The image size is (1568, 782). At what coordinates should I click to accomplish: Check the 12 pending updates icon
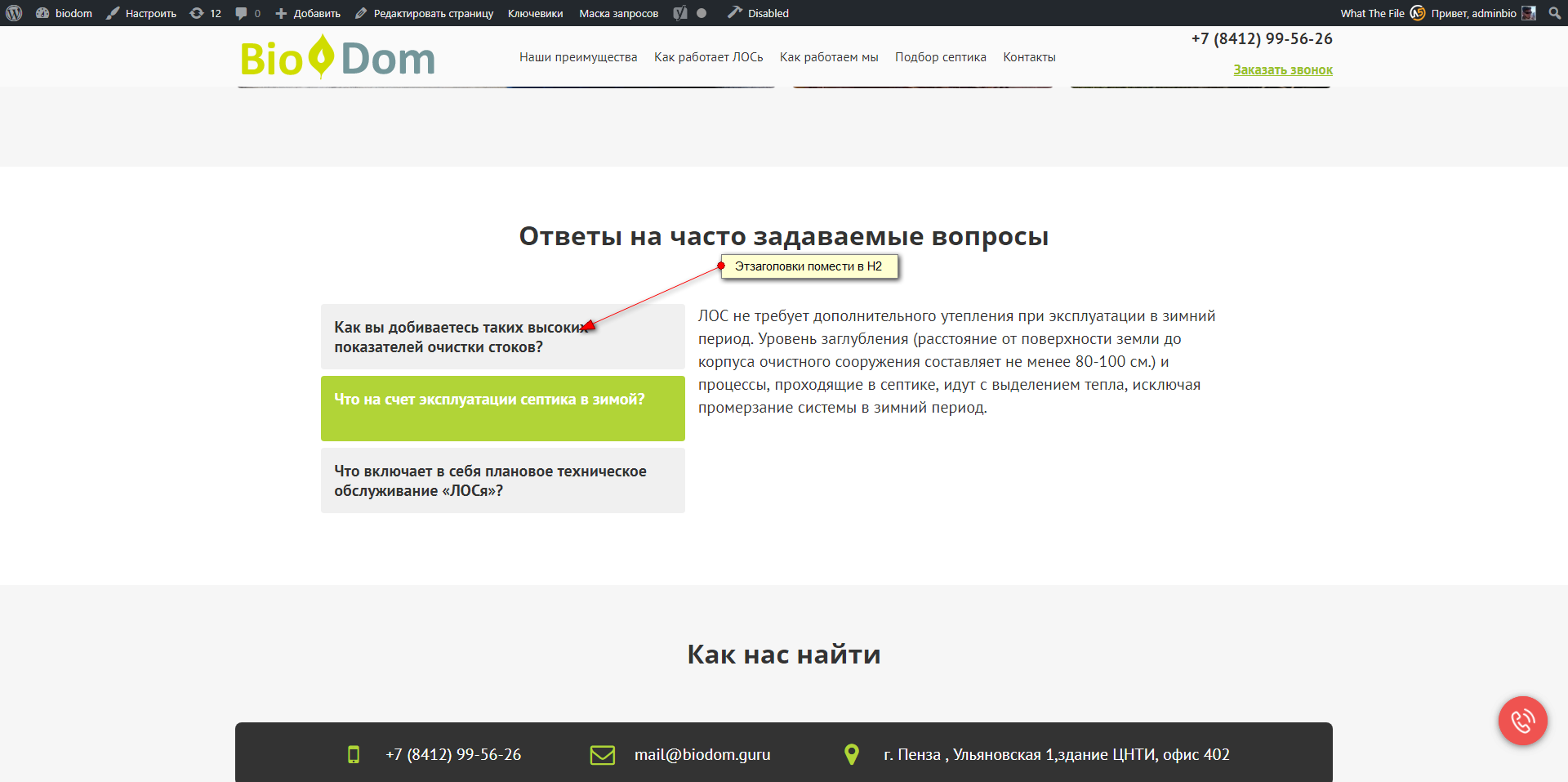[x=206, y=13]
